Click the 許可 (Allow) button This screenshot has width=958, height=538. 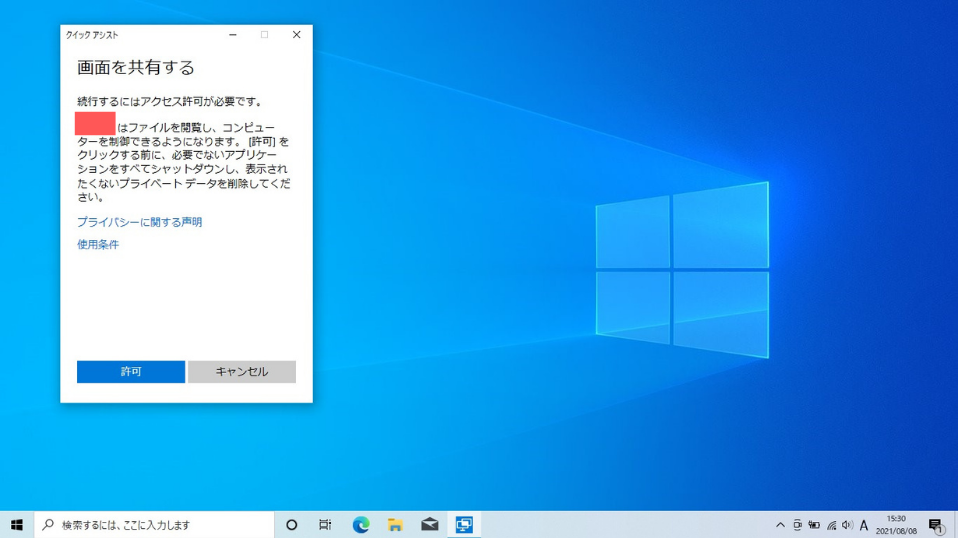(131, 371)
